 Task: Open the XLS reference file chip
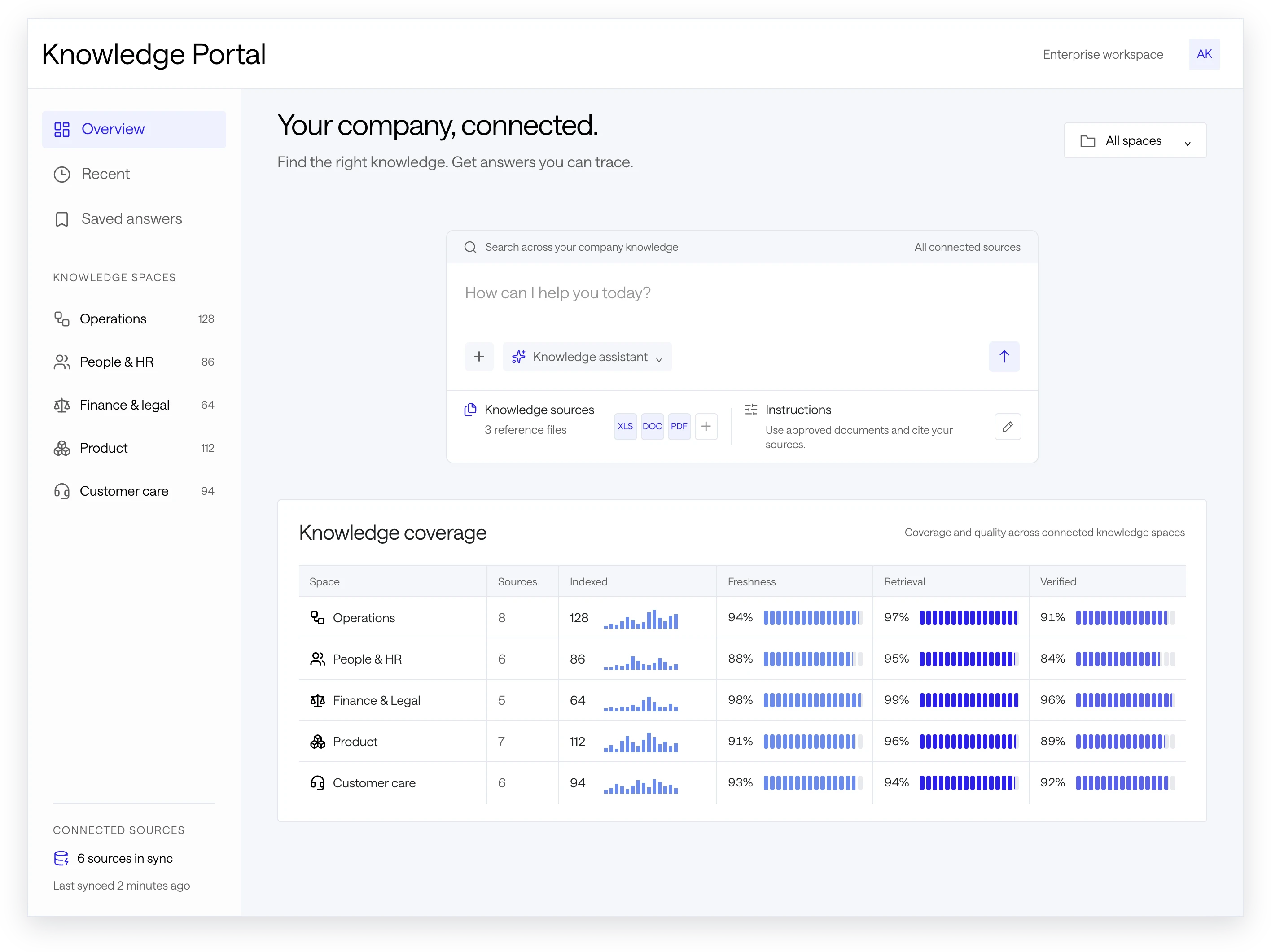(625, 426)
